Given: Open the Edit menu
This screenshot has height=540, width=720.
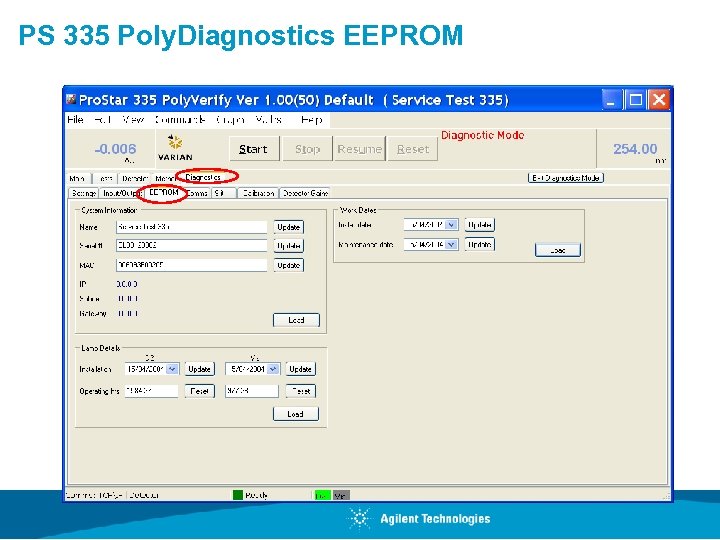Looking at the screenshot, I should (x=103, y=120).
